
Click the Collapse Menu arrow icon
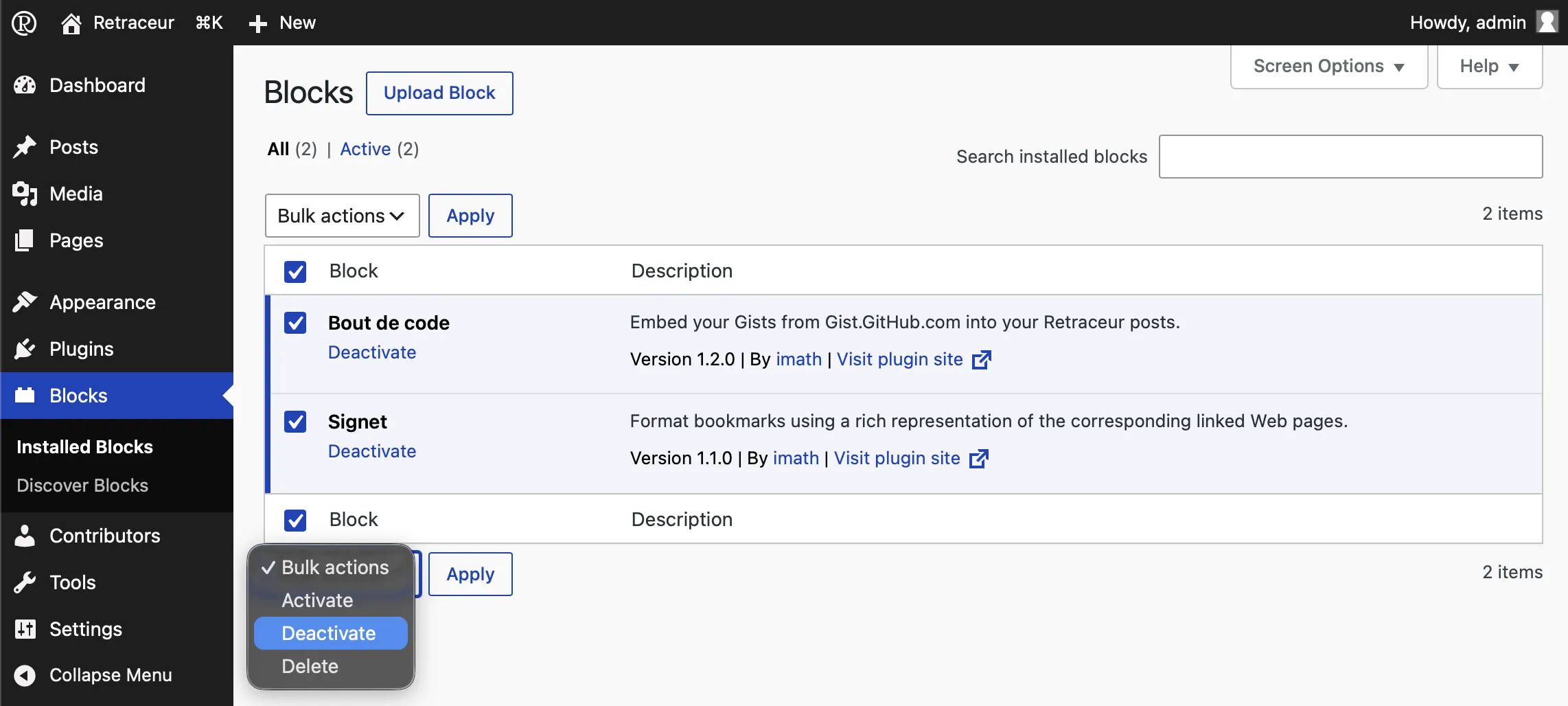point(25,676)
